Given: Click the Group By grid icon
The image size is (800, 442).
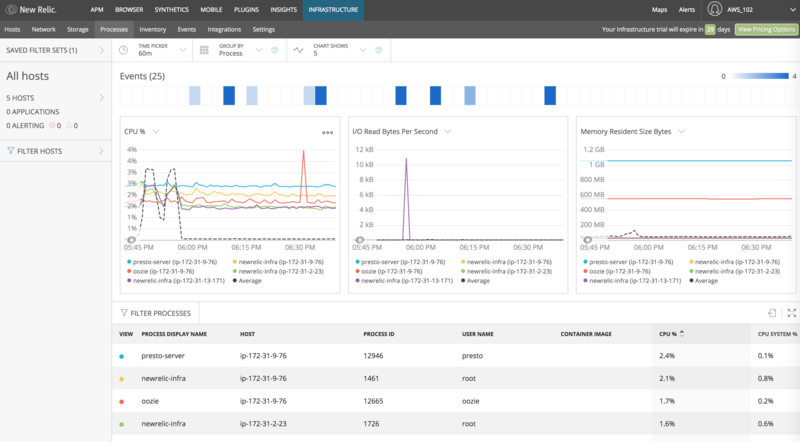Looking at the screenshot, I should (x=204, y=50).
